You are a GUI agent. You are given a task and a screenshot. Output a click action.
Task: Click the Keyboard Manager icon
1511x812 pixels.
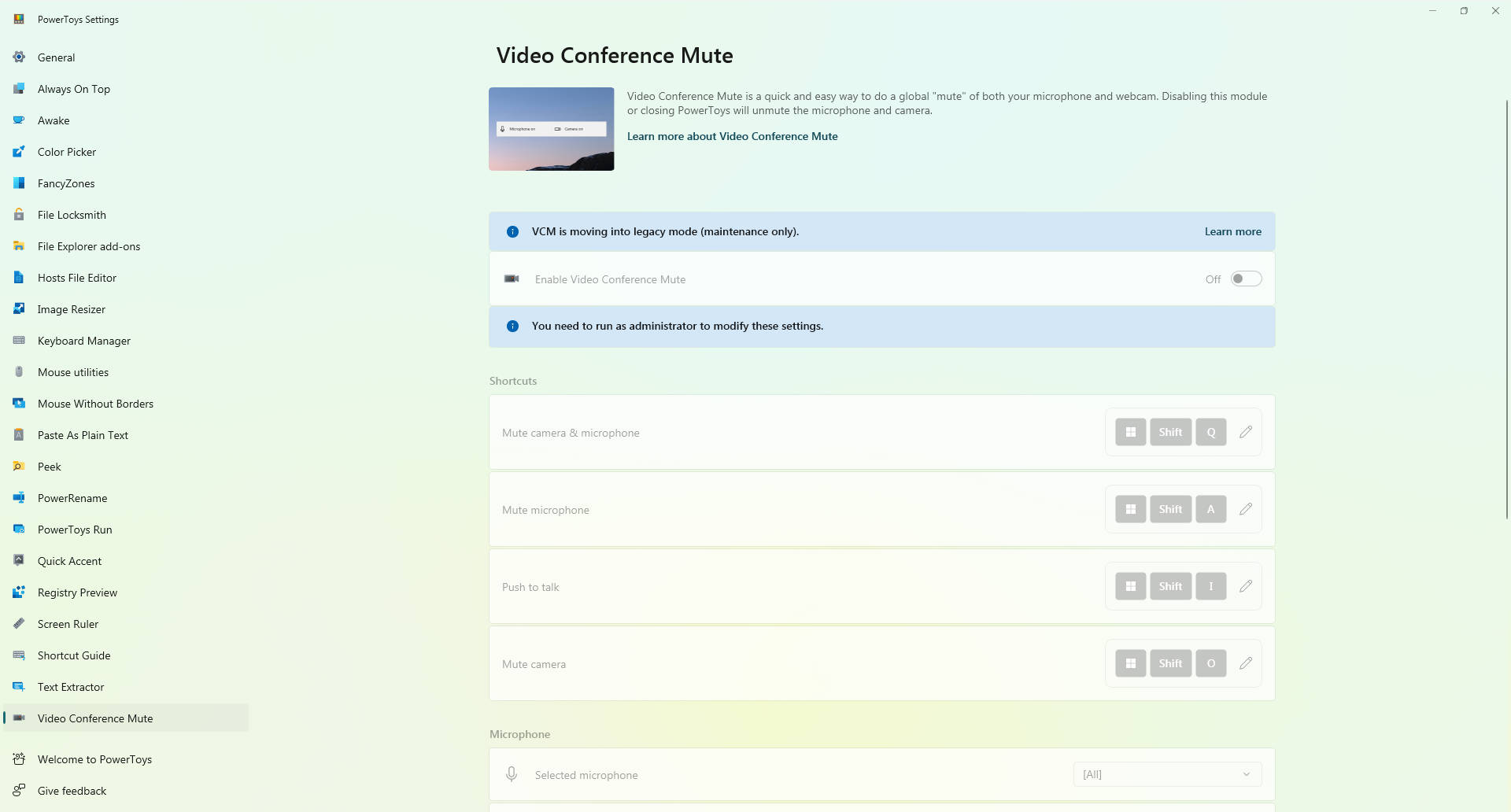click(x=19, y=341)
